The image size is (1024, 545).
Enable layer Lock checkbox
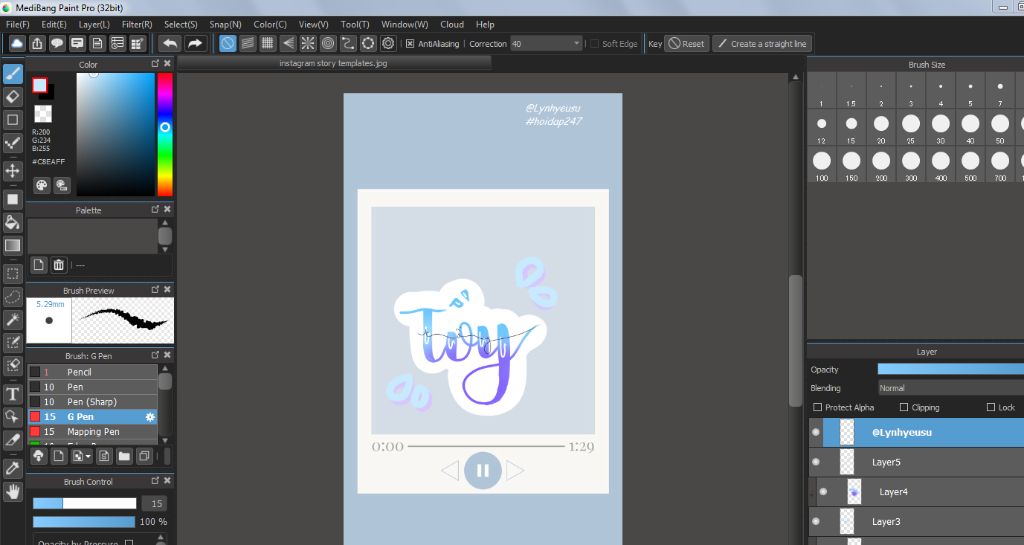click(991, 407)
